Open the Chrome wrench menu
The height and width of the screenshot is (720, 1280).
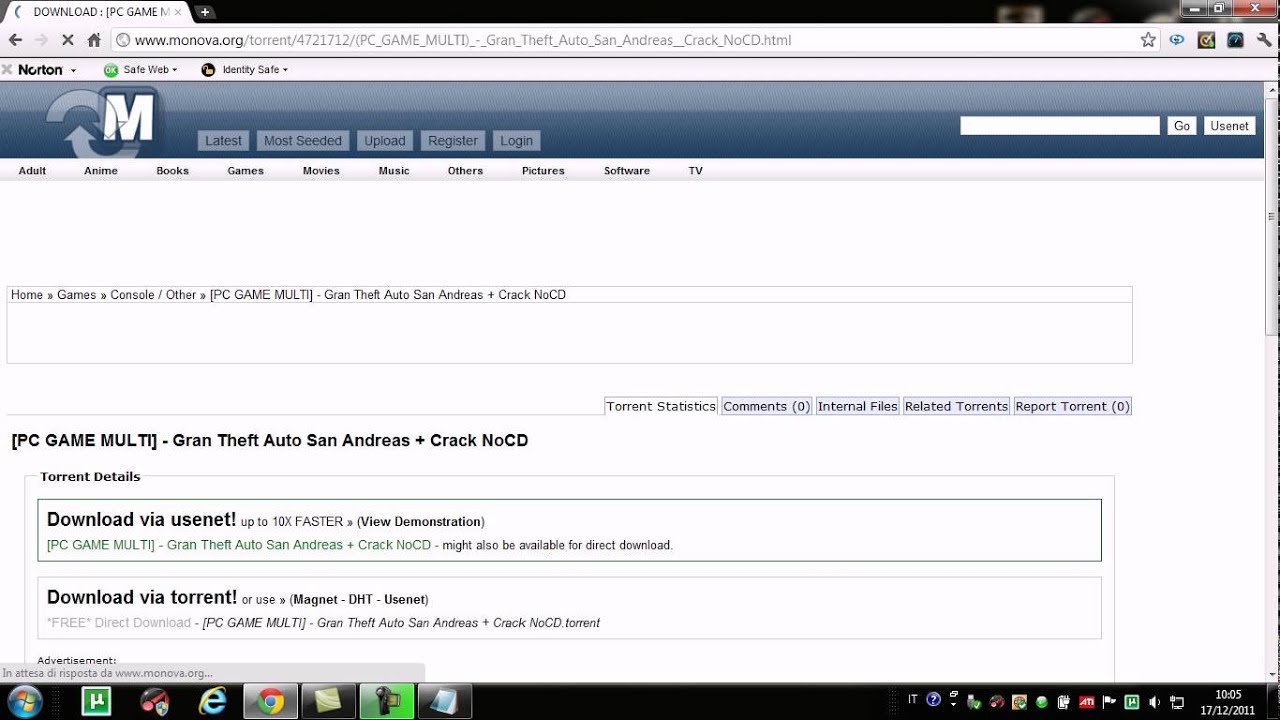pyautogui.click(x=1264, y=40)
